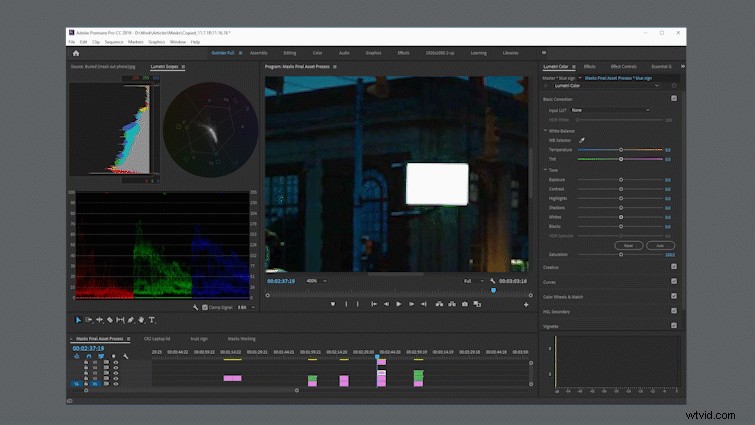Click the Auto button in Tone

660,245
